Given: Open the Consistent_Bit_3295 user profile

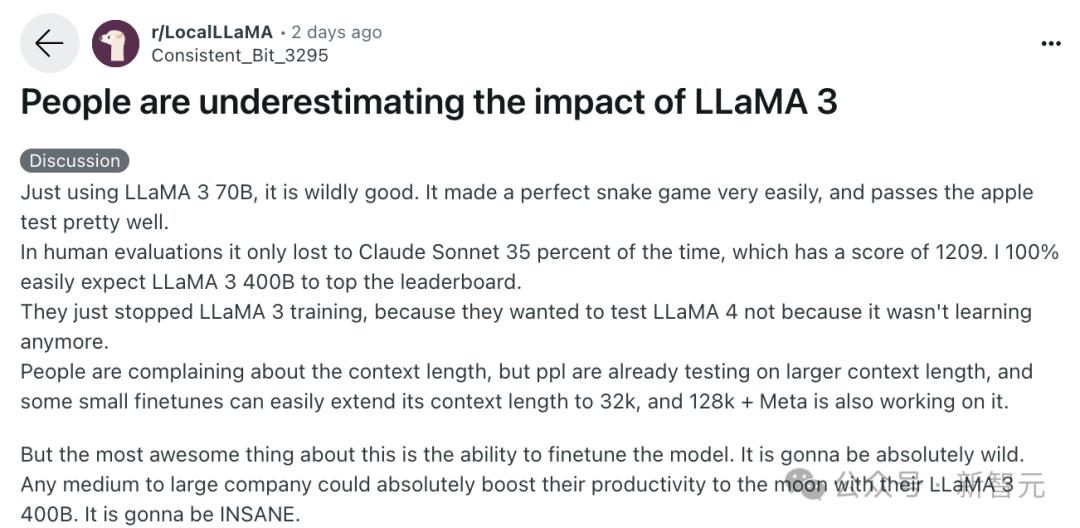Looking at the screenshot, I should (x=239, y=56).
